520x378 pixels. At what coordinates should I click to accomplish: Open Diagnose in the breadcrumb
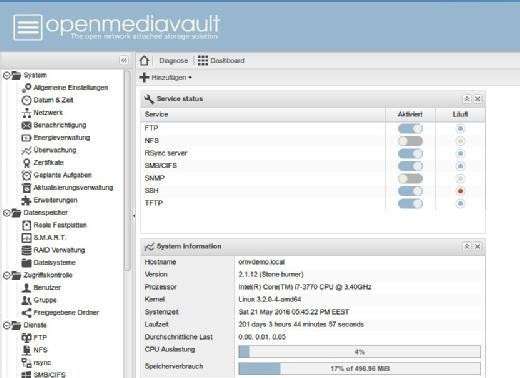coord(174,61)
